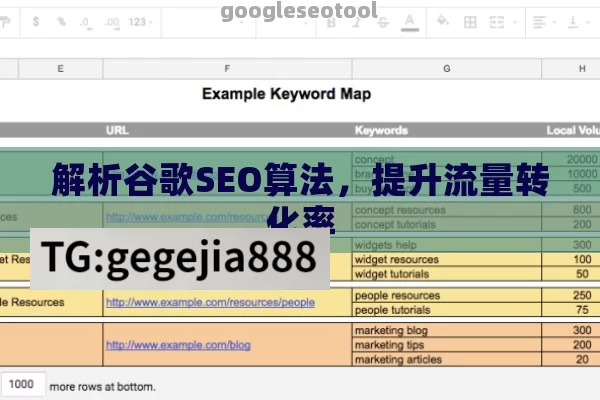Select column F header
Viewport: 600px width, 400px height.
[227, 69]
